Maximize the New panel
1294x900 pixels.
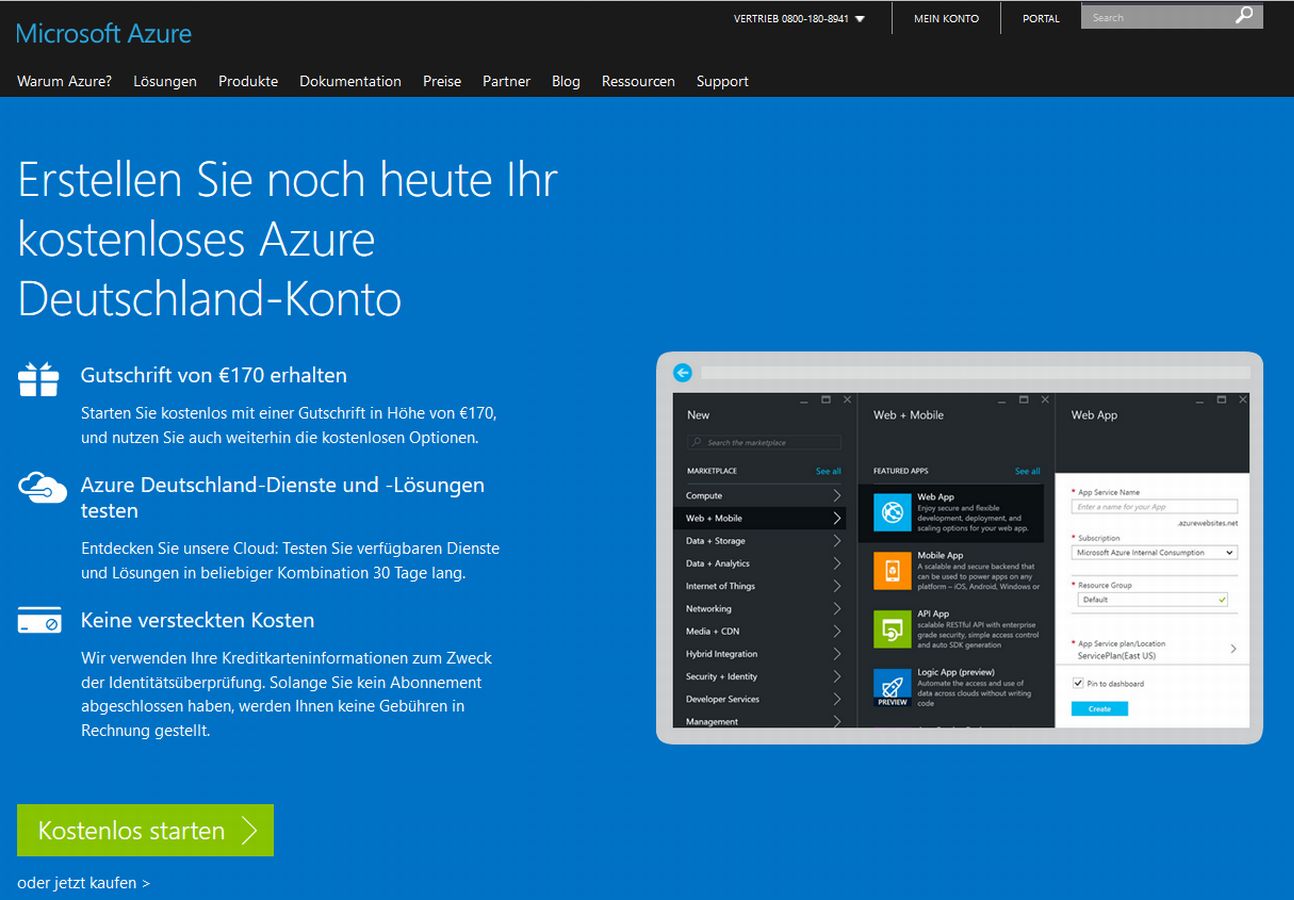click(x=826, y=399)
